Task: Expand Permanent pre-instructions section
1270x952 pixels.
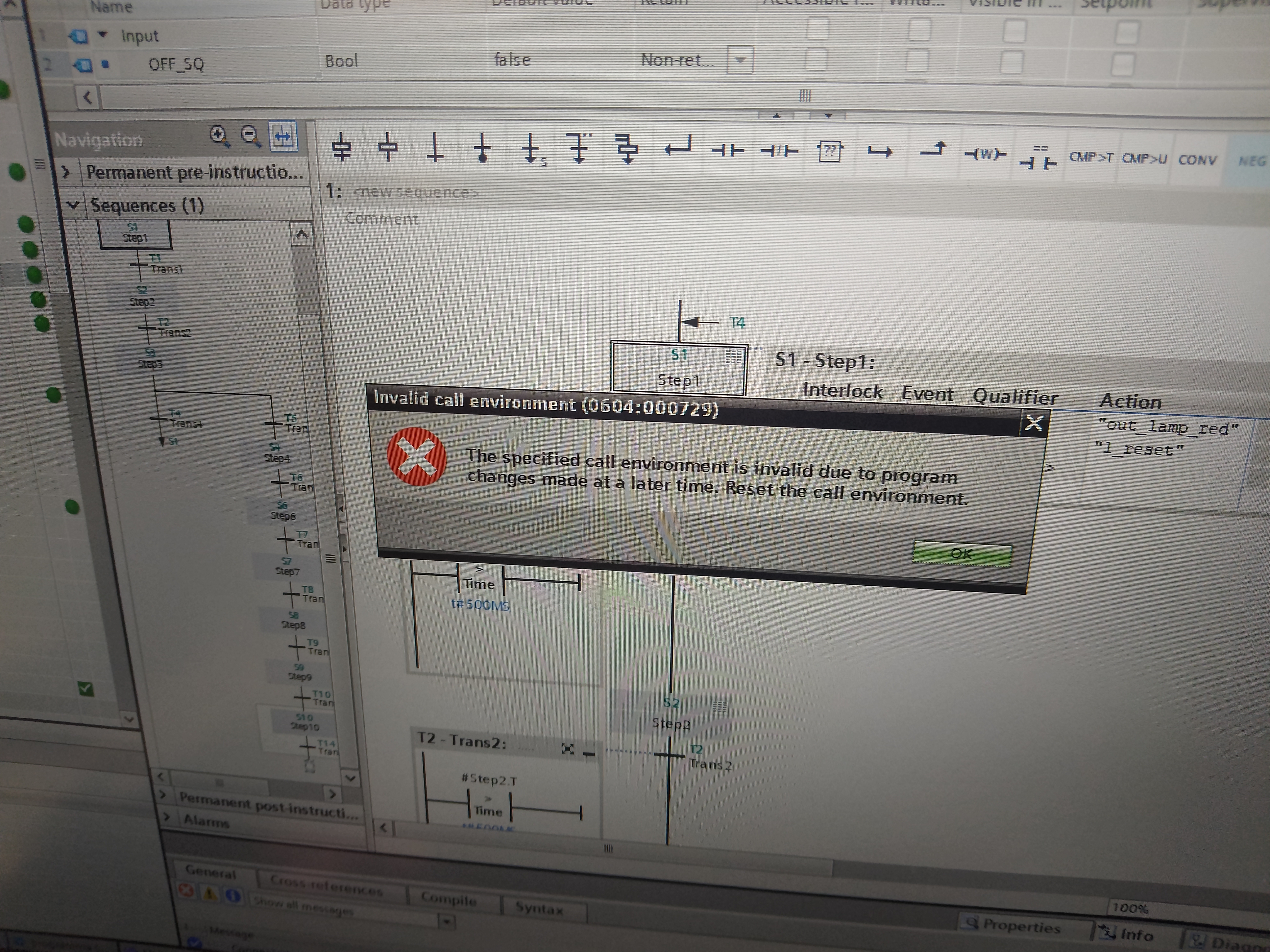Action: [x=65, y=172]
